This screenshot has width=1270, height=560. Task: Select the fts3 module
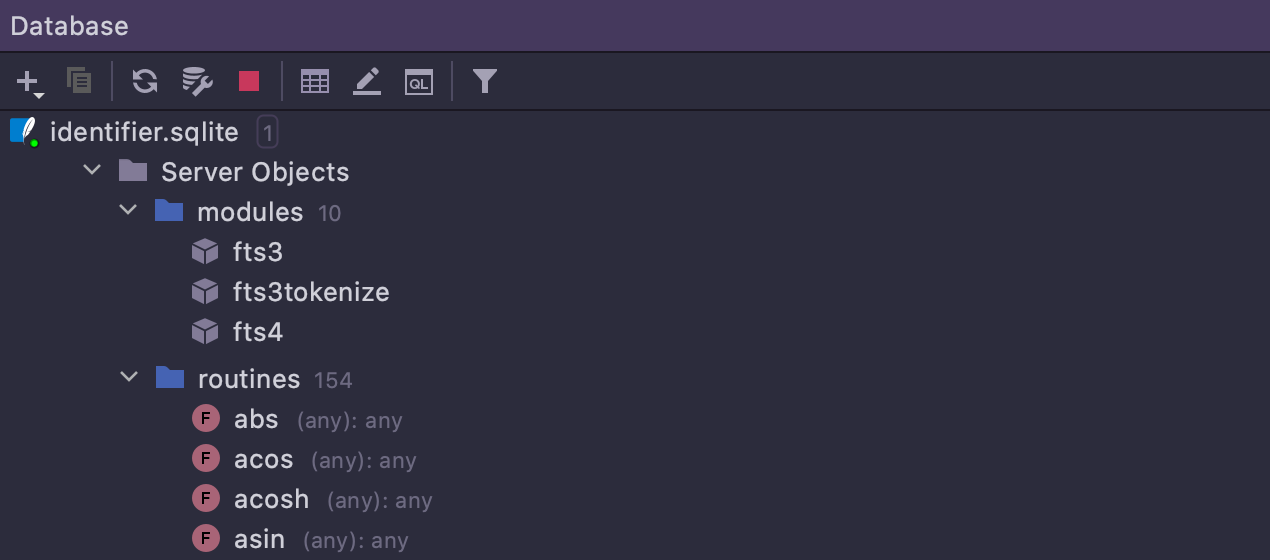point(258,252)
